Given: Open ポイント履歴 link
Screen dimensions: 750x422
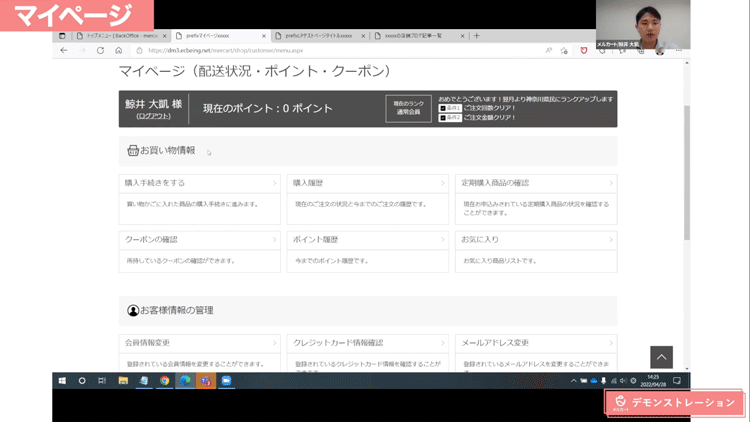Looking at the screenshot, I should (x=316, y=239).
